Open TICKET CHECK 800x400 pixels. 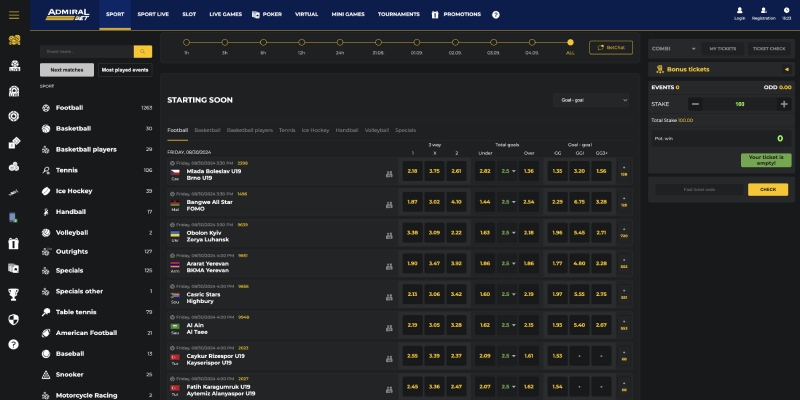click(x=769, y=48)
